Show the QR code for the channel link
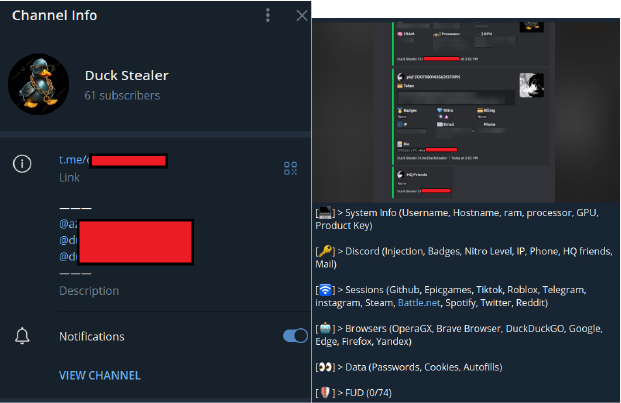The width and height of the screenshot is (621, 403). click(x=290, y=168)
